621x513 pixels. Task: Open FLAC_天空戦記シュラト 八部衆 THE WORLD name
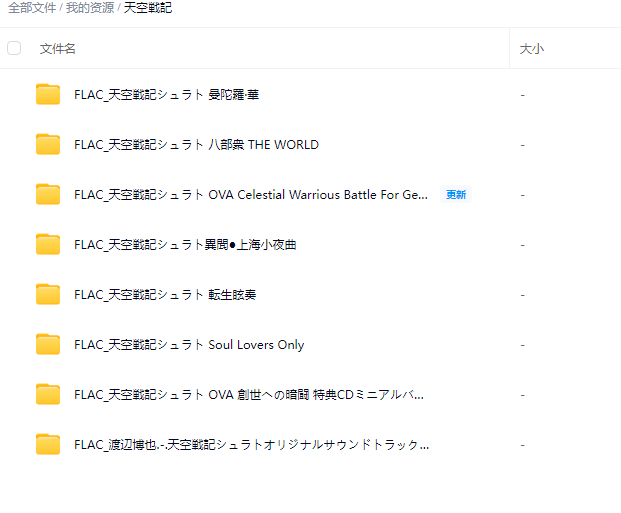[x=196, y=145]
